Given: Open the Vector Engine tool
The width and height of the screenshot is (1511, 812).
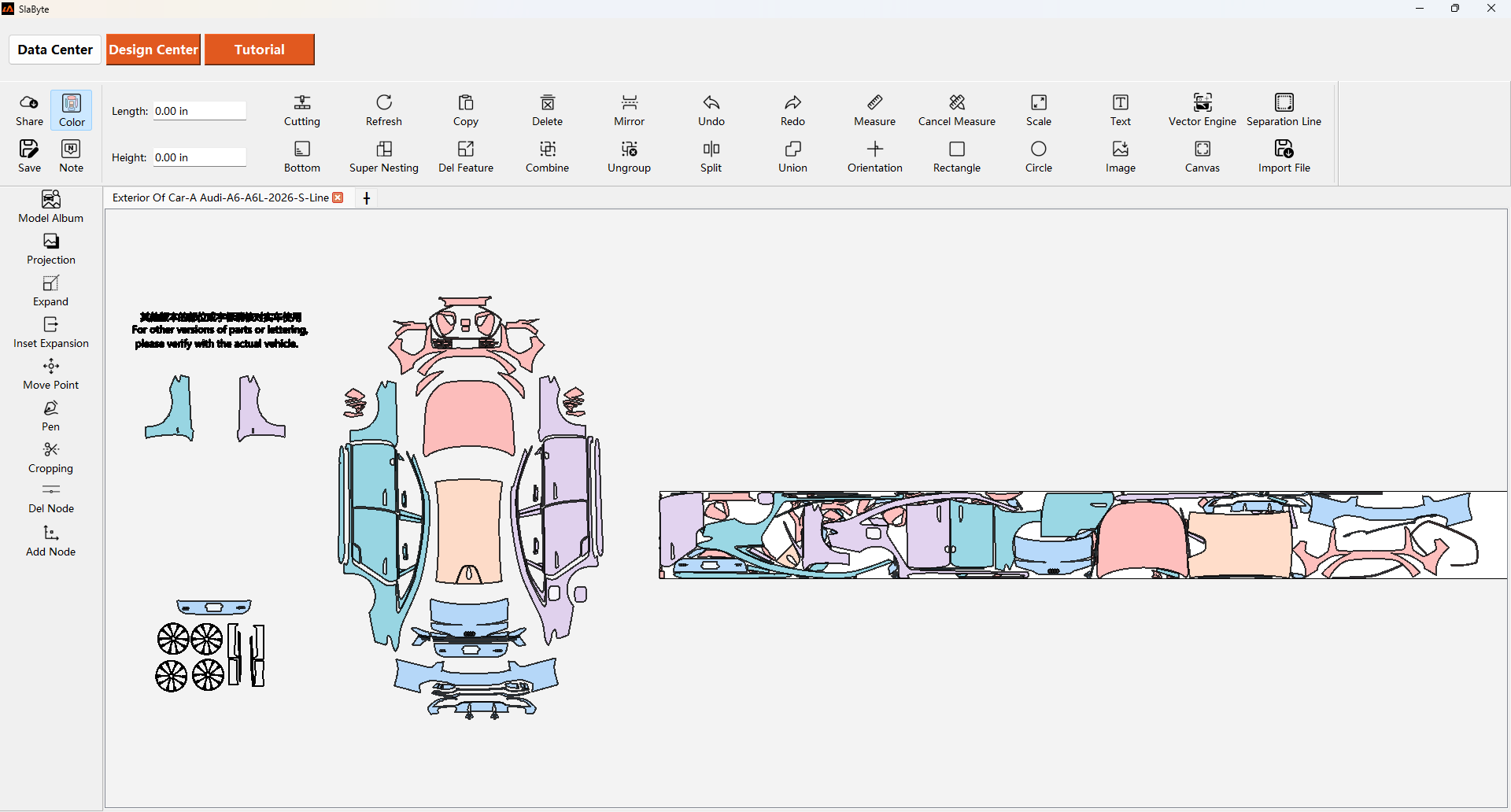Looking at the screenshot, I should click(1203, 110).
